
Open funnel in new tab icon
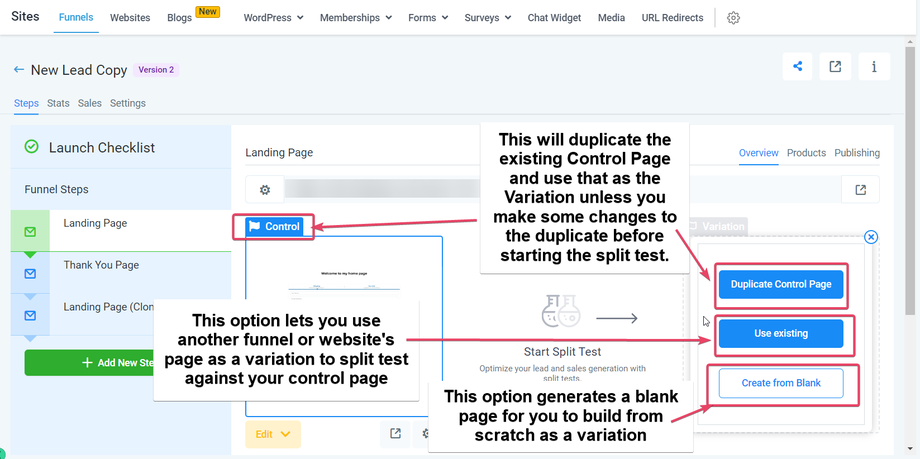click(x=835, y=67)
